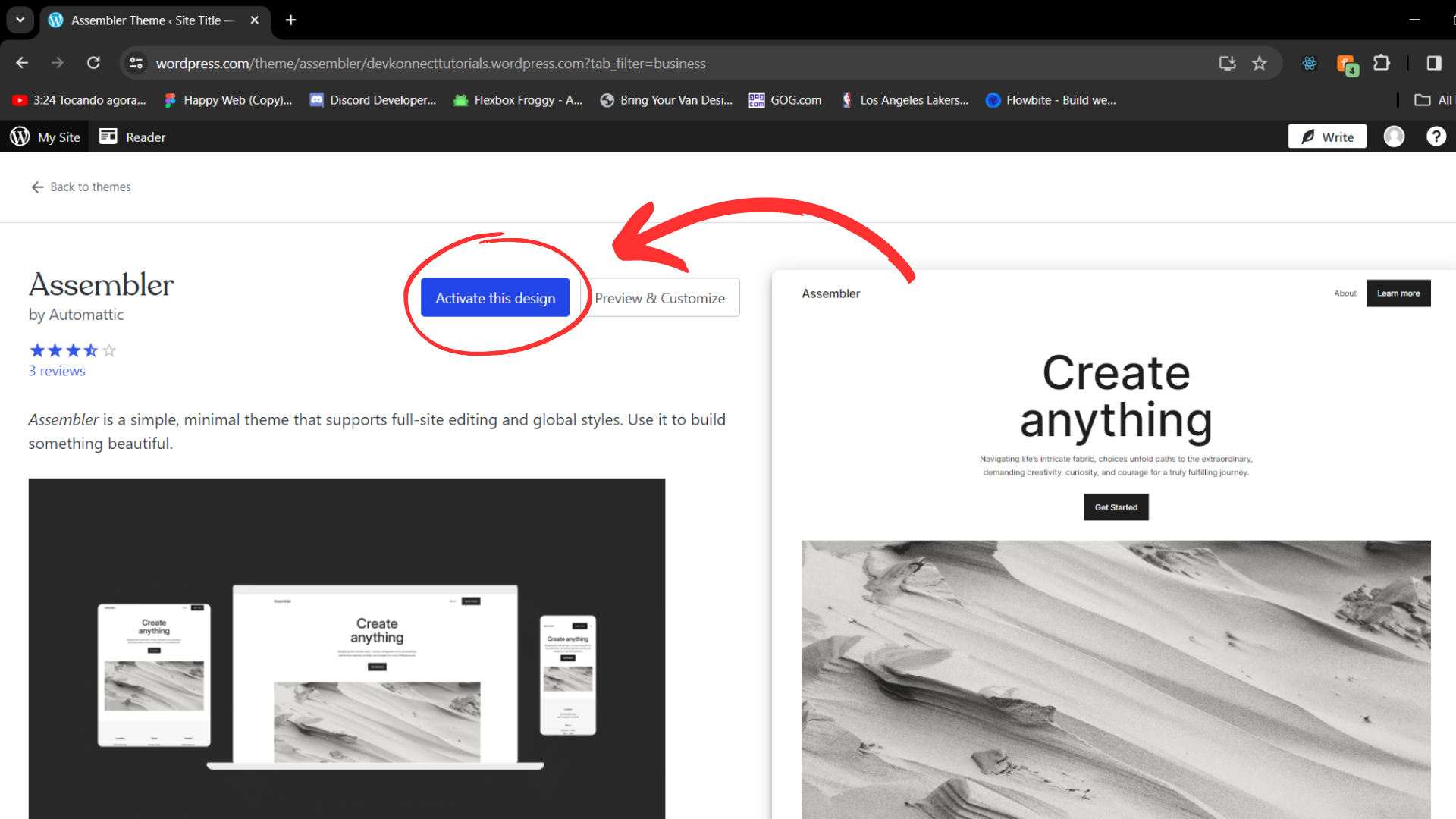Select the Assembler Theme browser tab
This screenshot has width=1456, height=819.
tap(153, 20)
